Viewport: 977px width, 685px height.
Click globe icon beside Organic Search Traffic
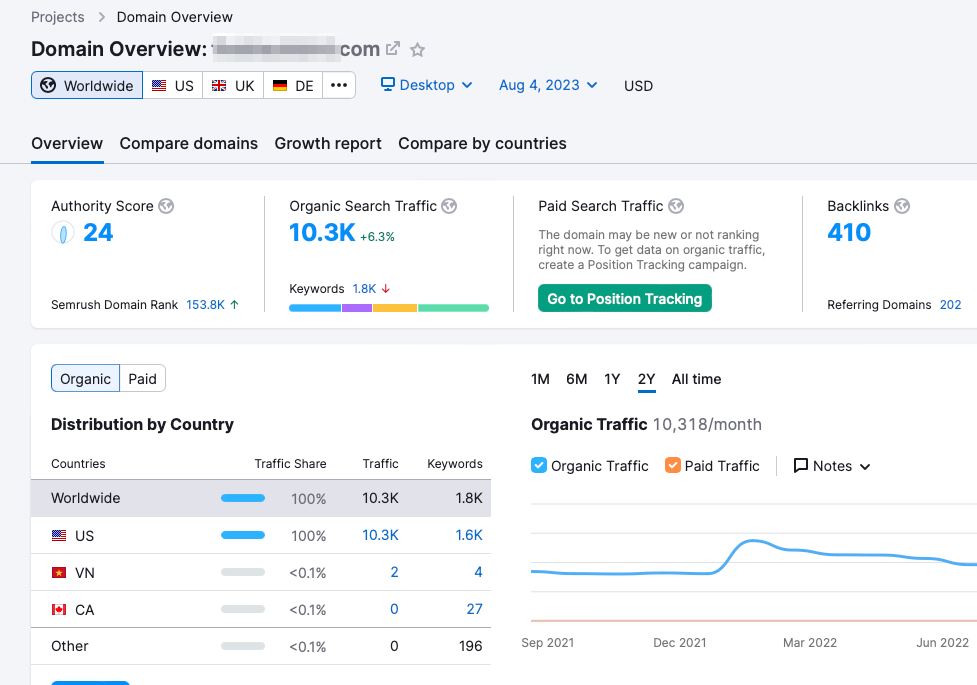coord(449,206)
